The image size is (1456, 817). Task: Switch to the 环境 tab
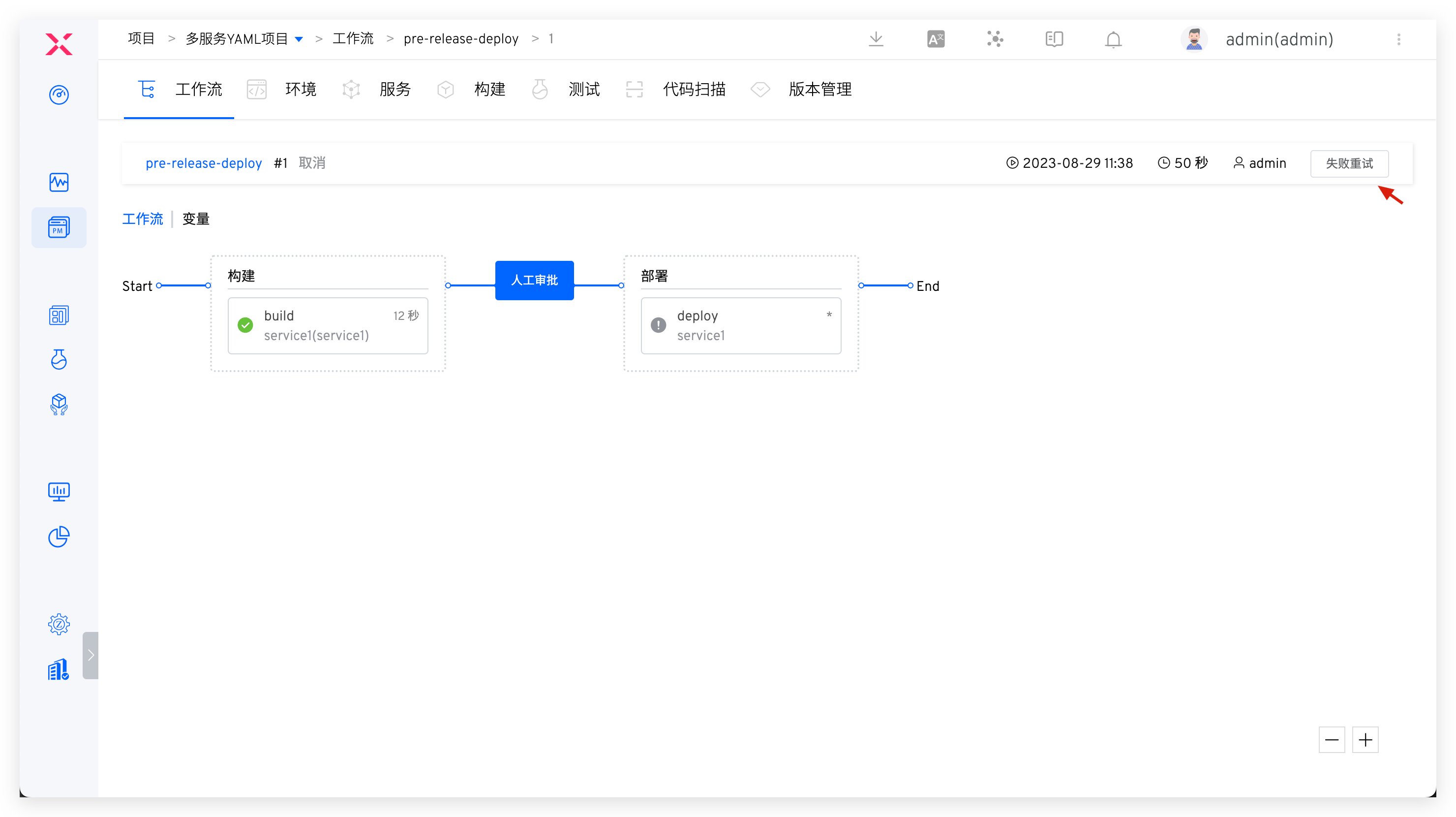pyautogui.click(x=300, y=90)
